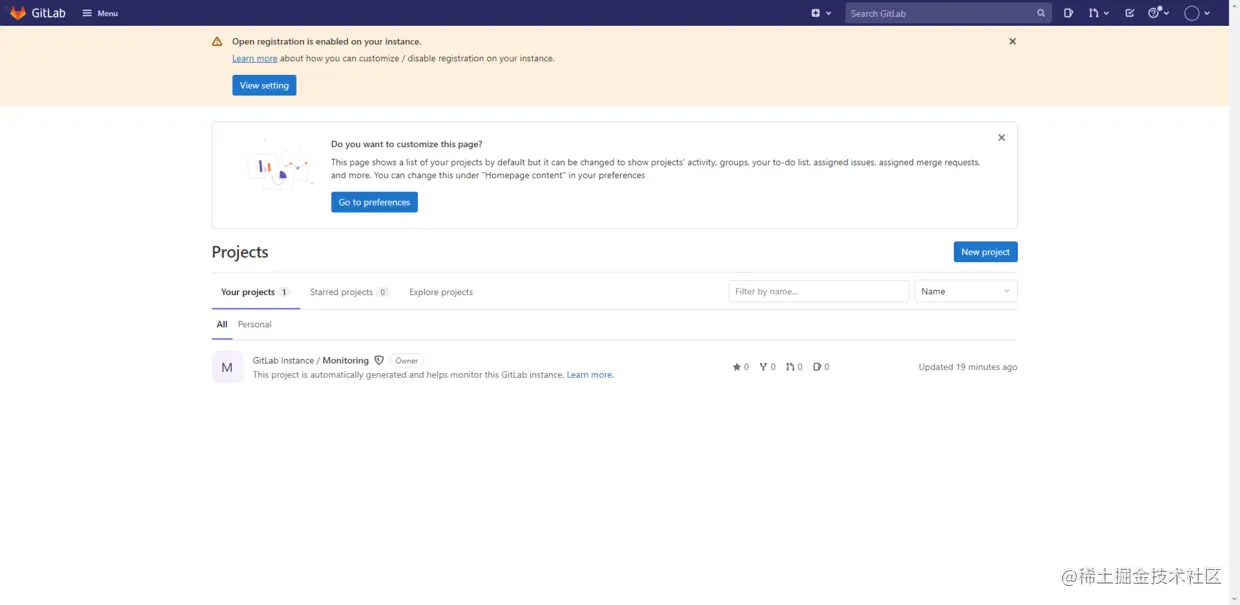Screen dimensions: 1240x605
Task: Open the Menu hamburger navigation
Action: [100, 13]
